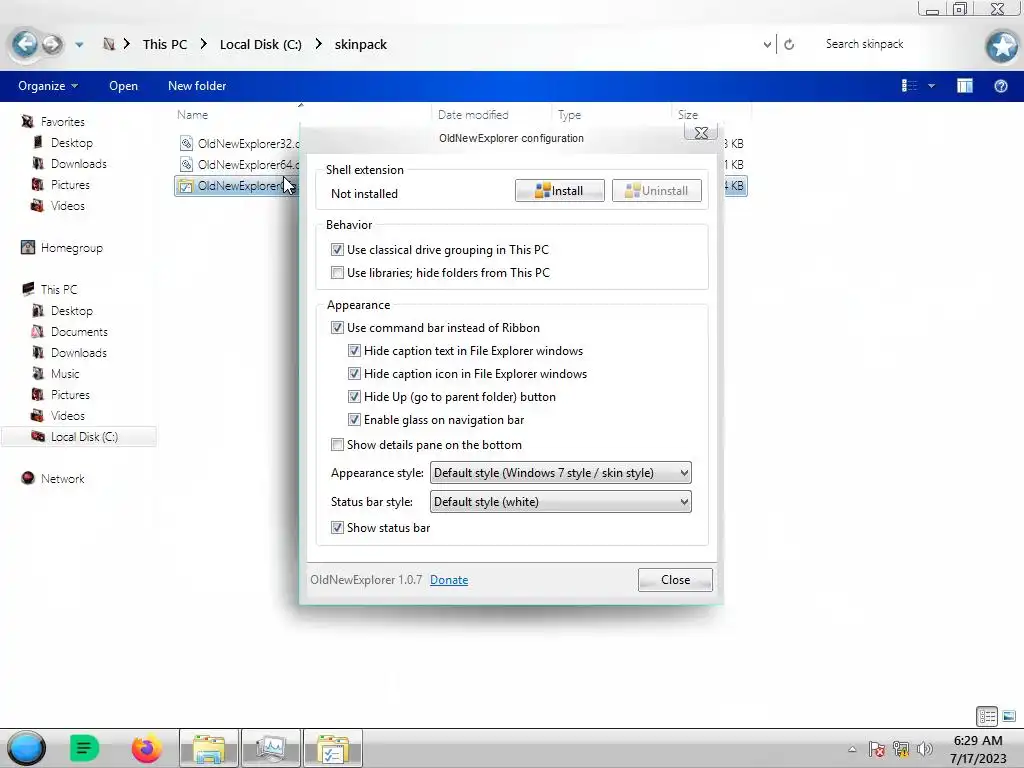Toggle Use command bar instead of Ribbon
This screenshot has height=768, width=1024.
pyautogui.click(x=337, y=327)
